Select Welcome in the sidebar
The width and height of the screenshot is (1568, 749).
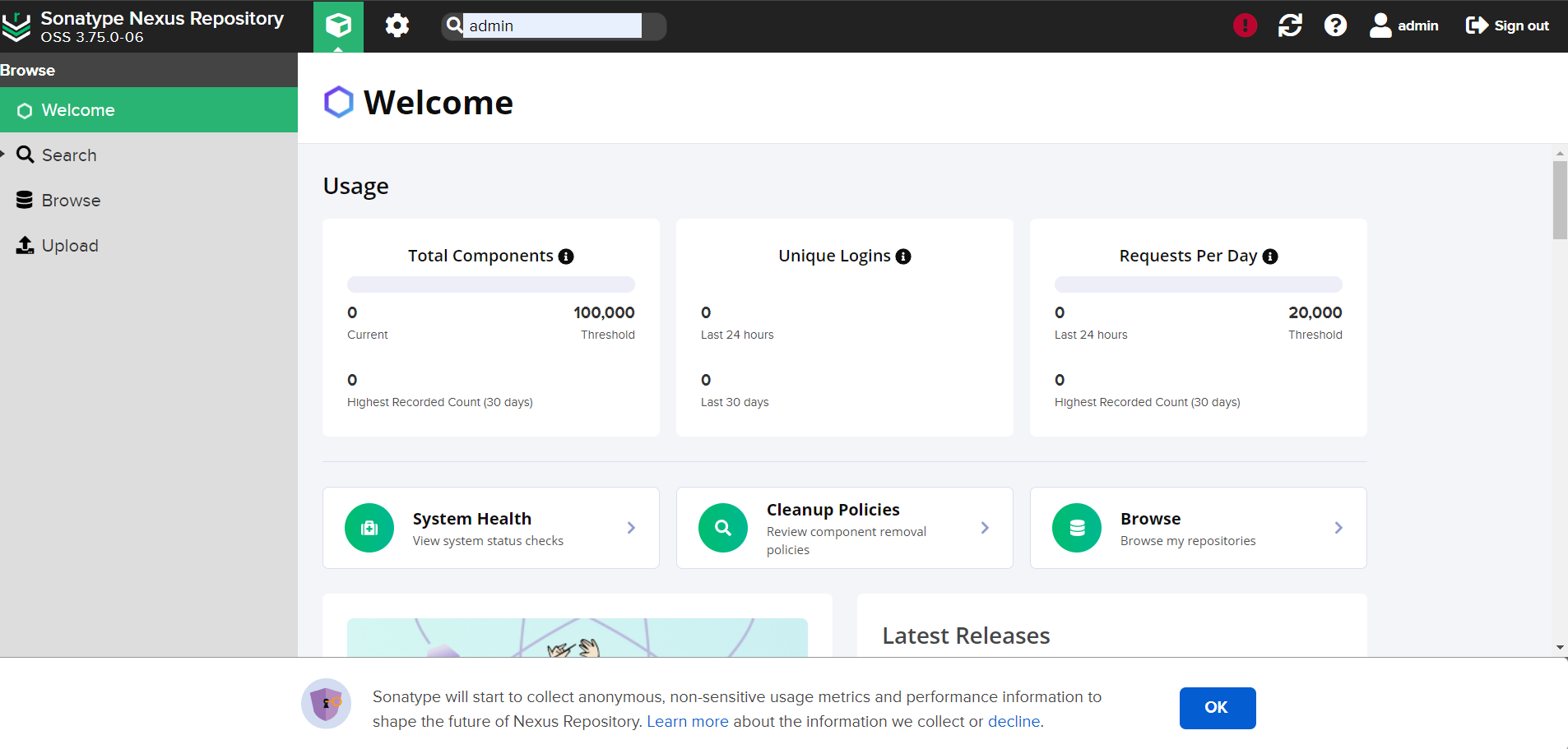(x=79, y=109)
